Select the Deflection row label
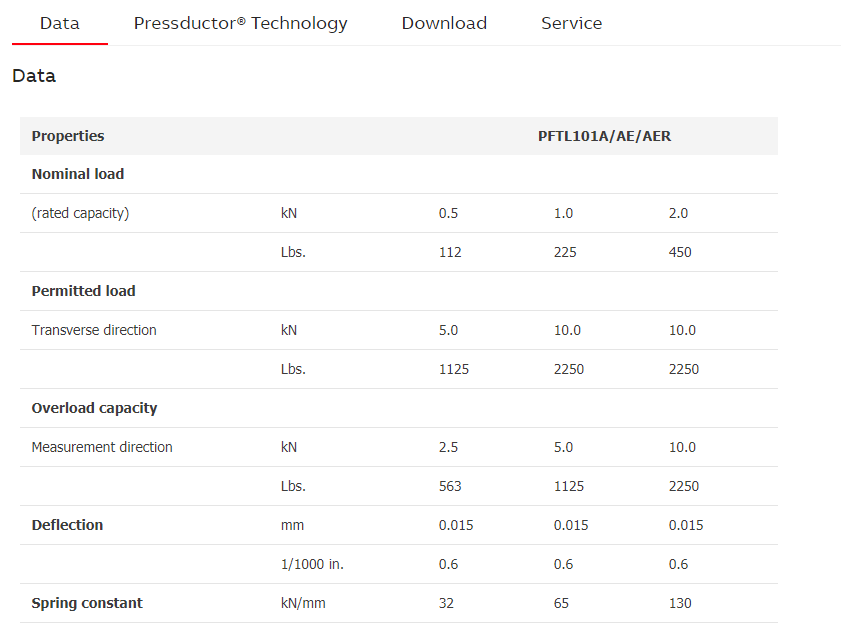 click(x=67, y=525)
